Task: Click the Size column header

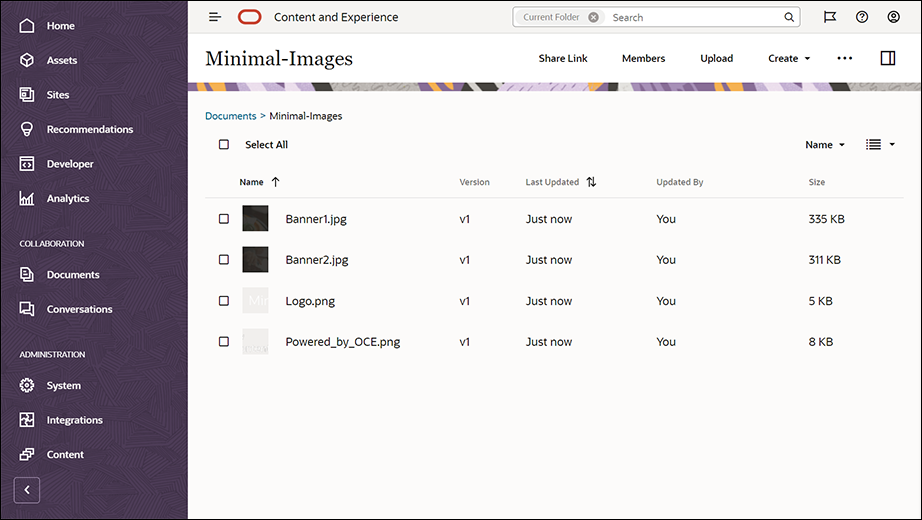Action: 816,182
